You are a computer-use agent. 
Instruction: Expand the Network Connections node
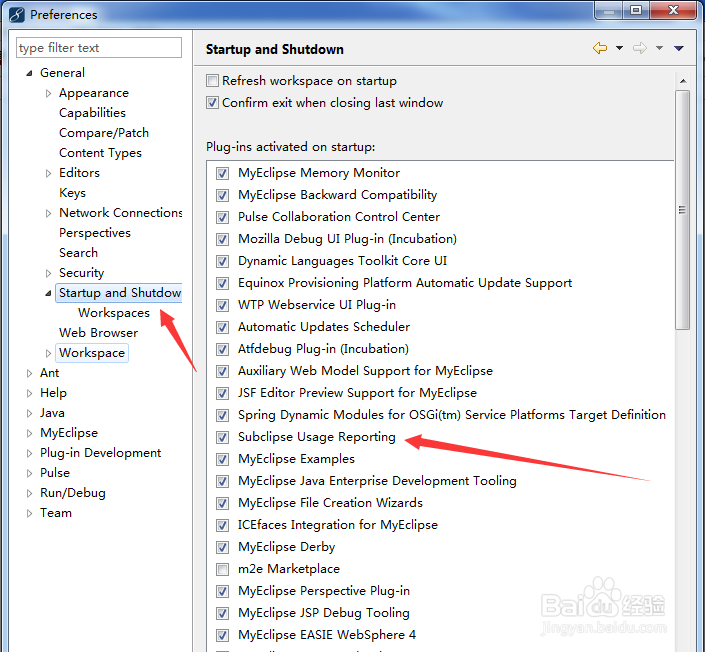click(x=48, y=213)
